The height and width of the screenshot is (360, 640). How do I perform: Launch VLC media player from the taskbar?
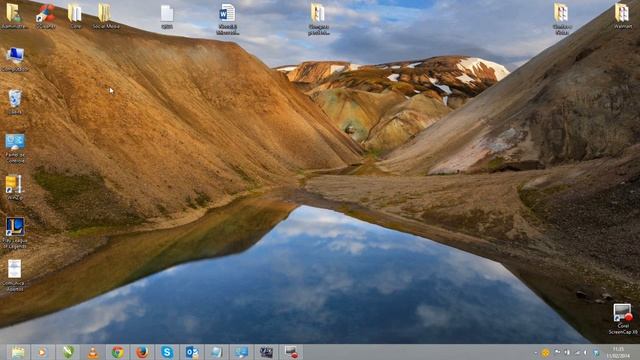tap(93, 352)
